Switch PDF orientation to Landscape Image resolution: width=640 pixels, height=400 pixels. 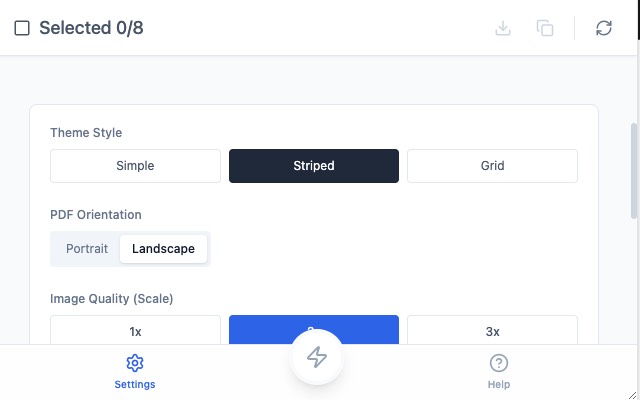(x=163, y=248)
